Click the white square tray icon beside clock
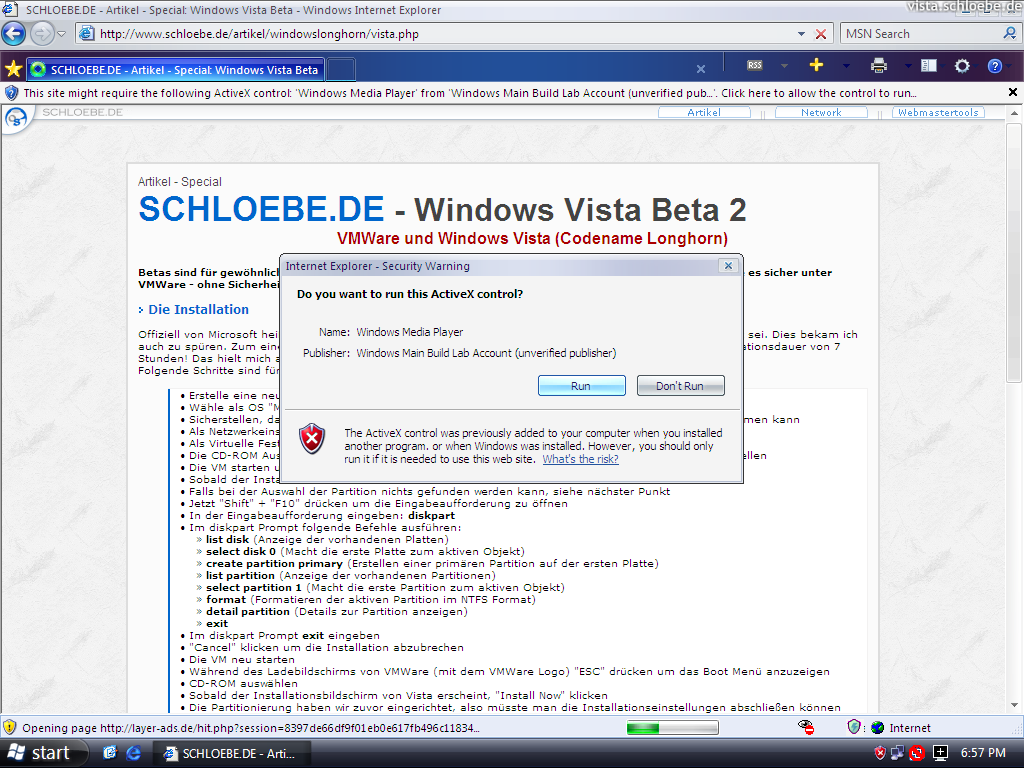 [940, 753]
